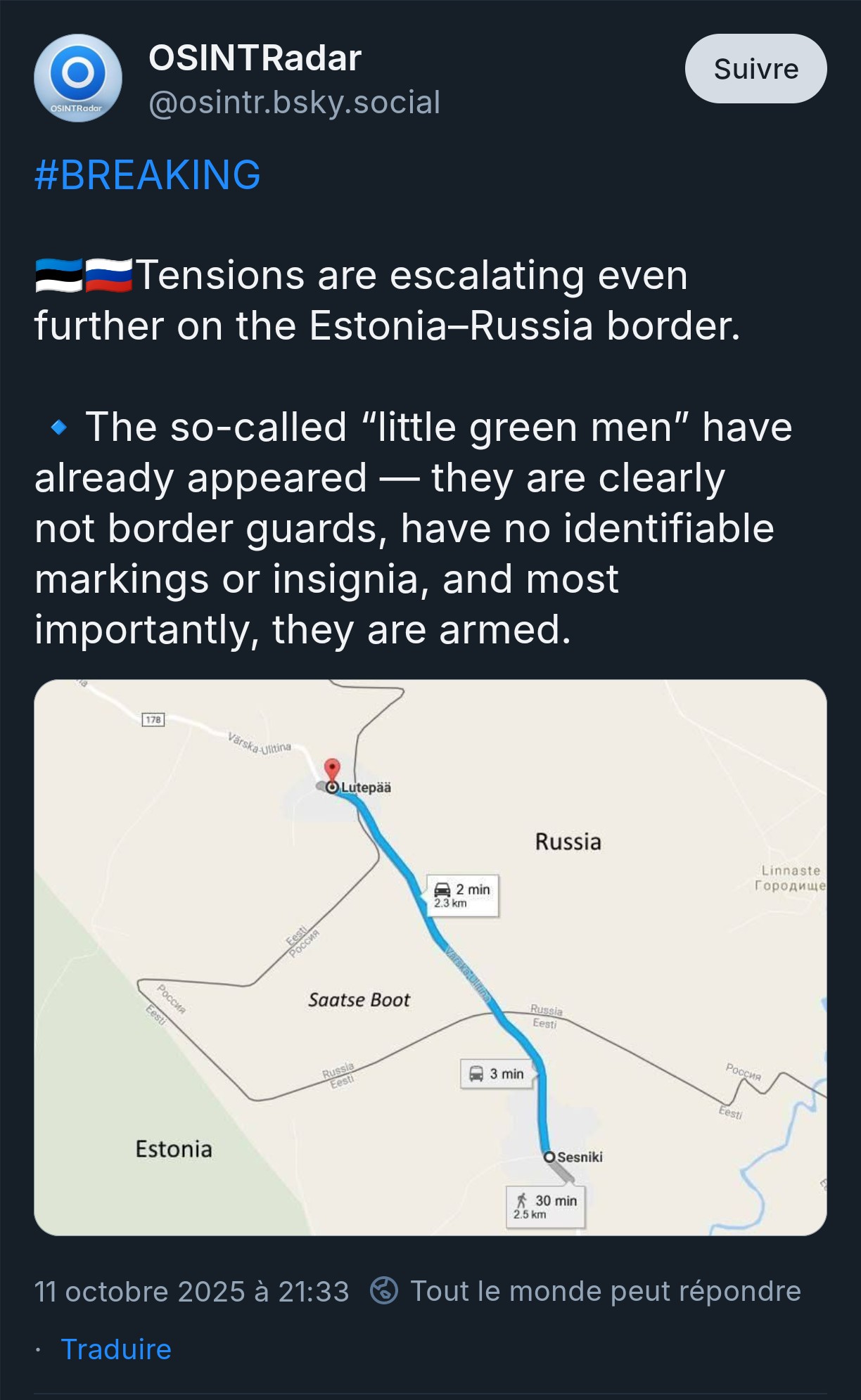Click the @osintr.bsky.social handle
This screenshot has height=1400, width=861.
click(294, 103)
